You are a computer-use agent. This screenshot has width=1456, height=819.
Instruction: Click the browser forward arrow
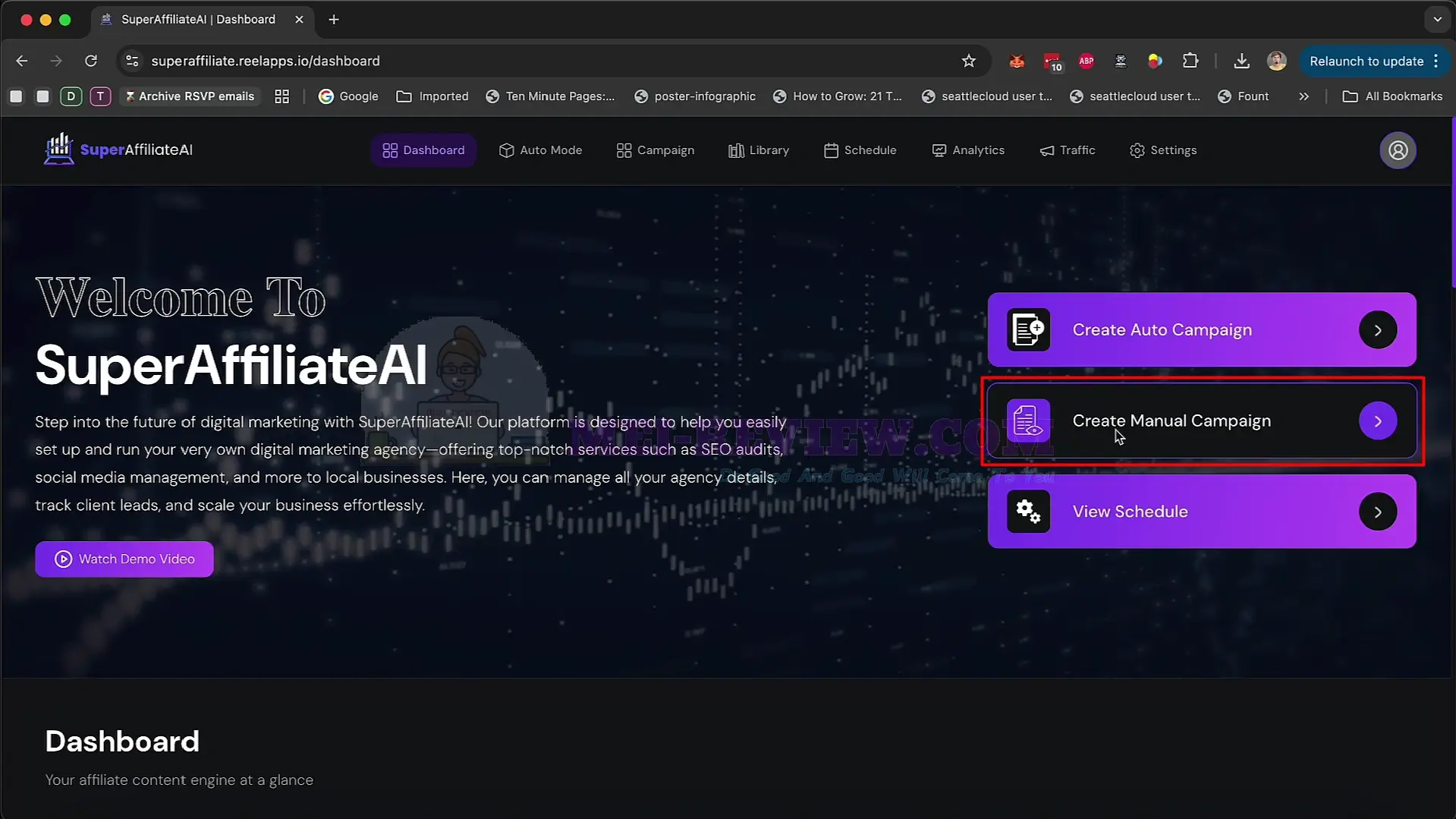point(56,61)
